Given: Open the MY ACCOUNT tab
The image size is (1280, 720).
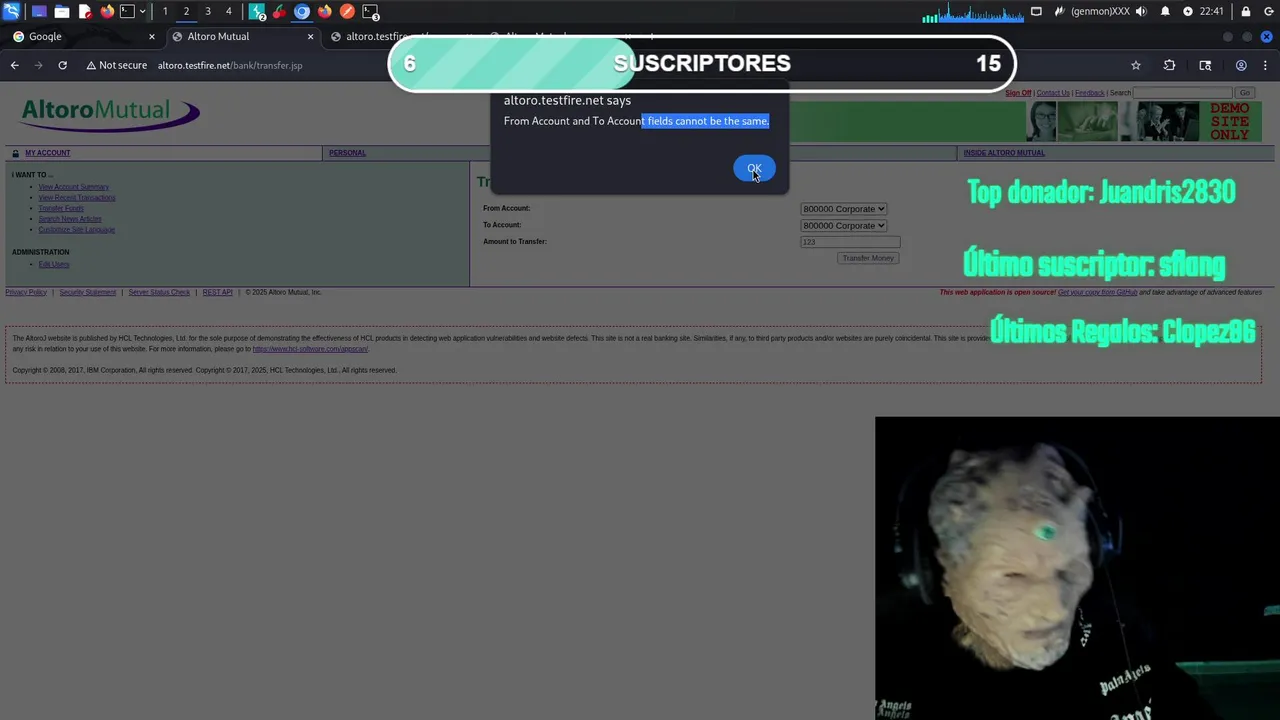Looking at the screenshot, I should [x=47, y=153].
